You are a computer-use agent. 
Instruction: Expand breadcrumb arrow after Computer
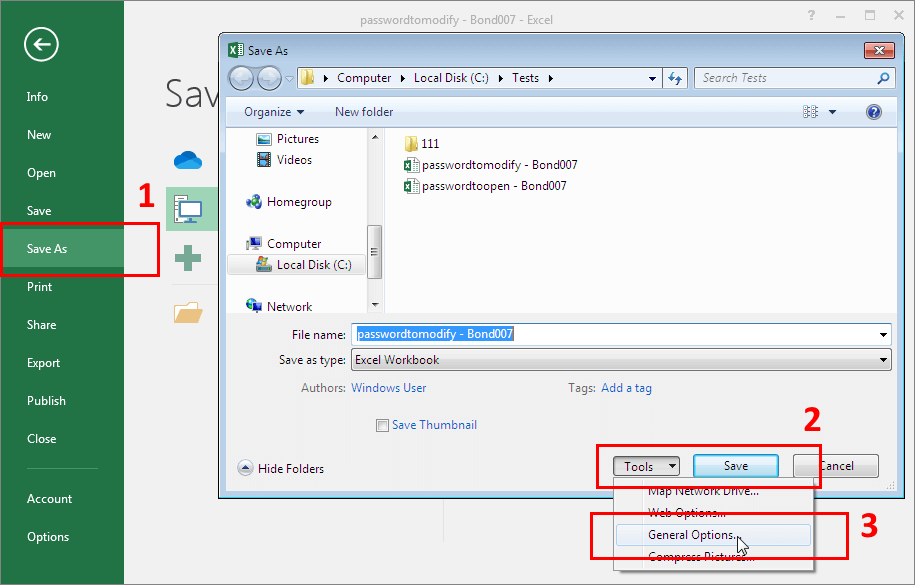(x=403, y=78)
